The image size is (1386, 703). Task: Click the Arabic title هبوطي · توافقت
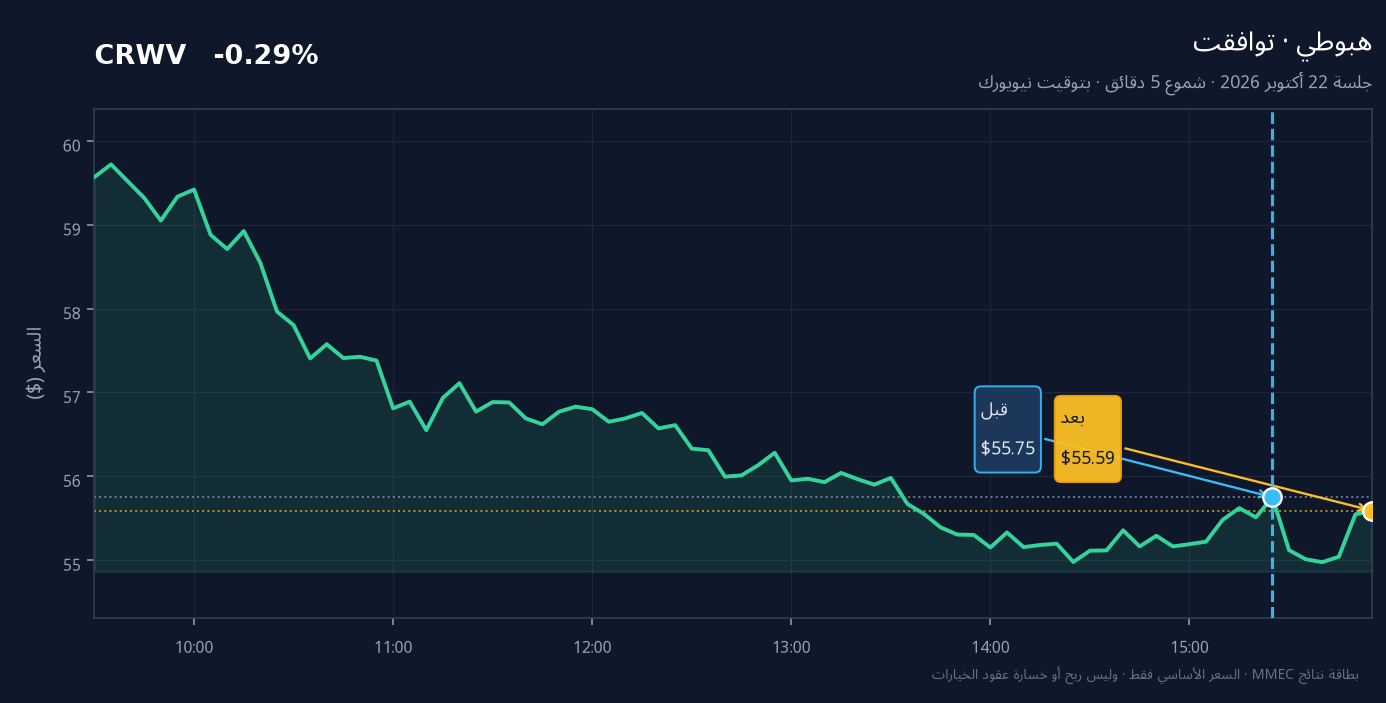(1282, 42)
